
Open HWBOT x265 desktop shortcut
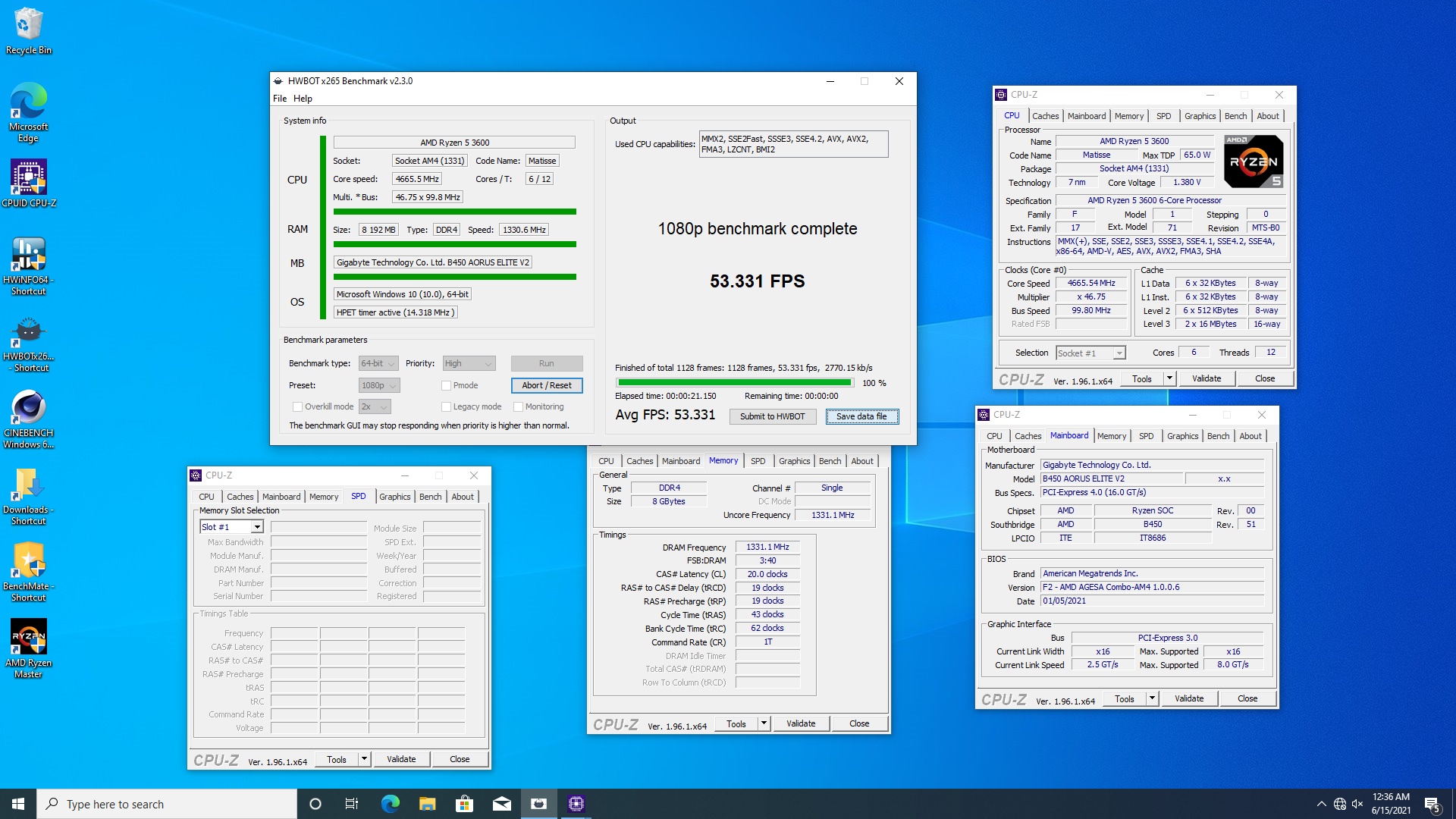tap(29, 343)
